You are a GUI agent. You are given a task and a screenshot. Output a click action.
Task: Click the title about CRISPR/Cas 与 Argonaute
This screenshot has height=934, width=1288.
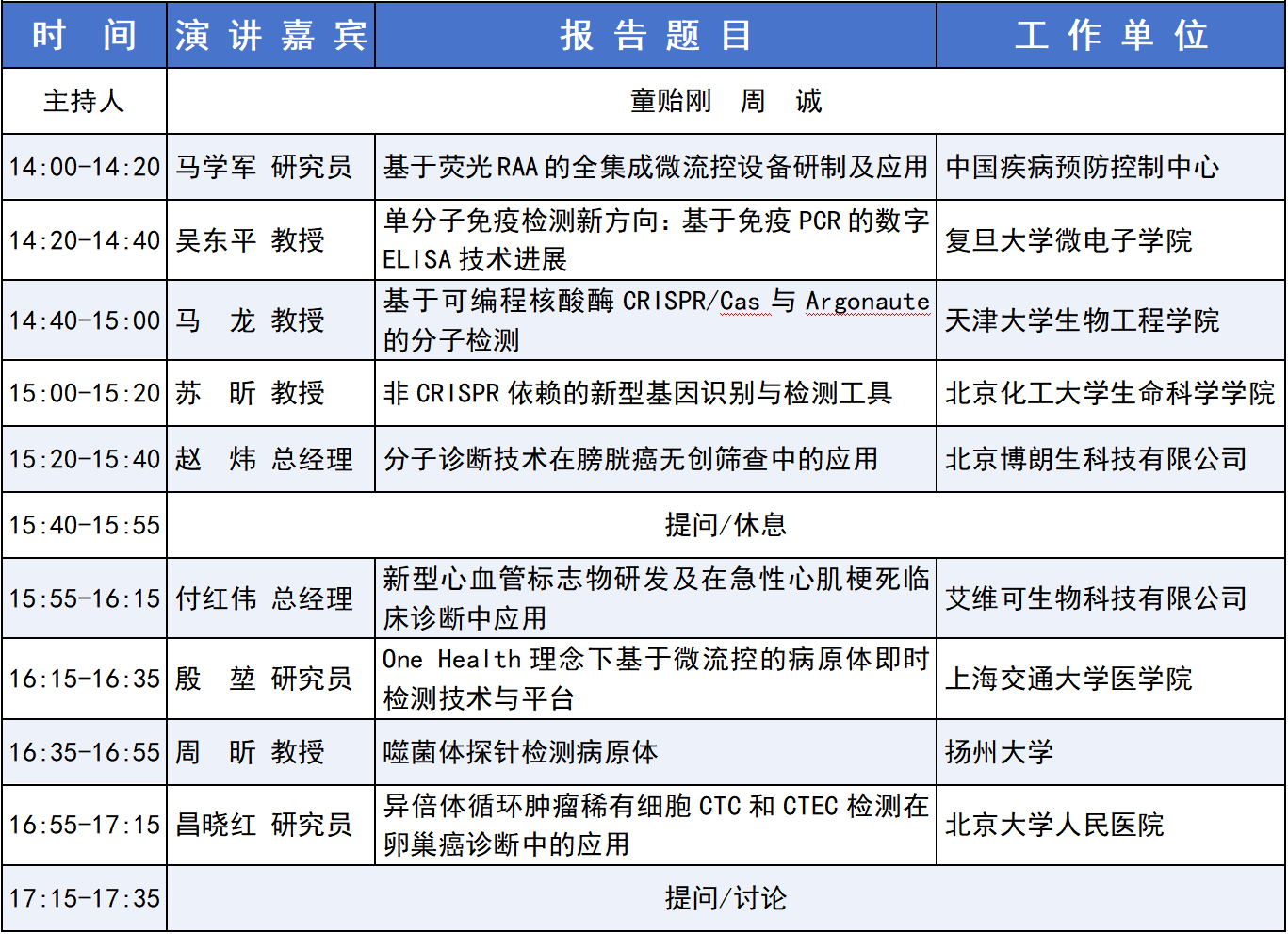[x=656, y=320]
